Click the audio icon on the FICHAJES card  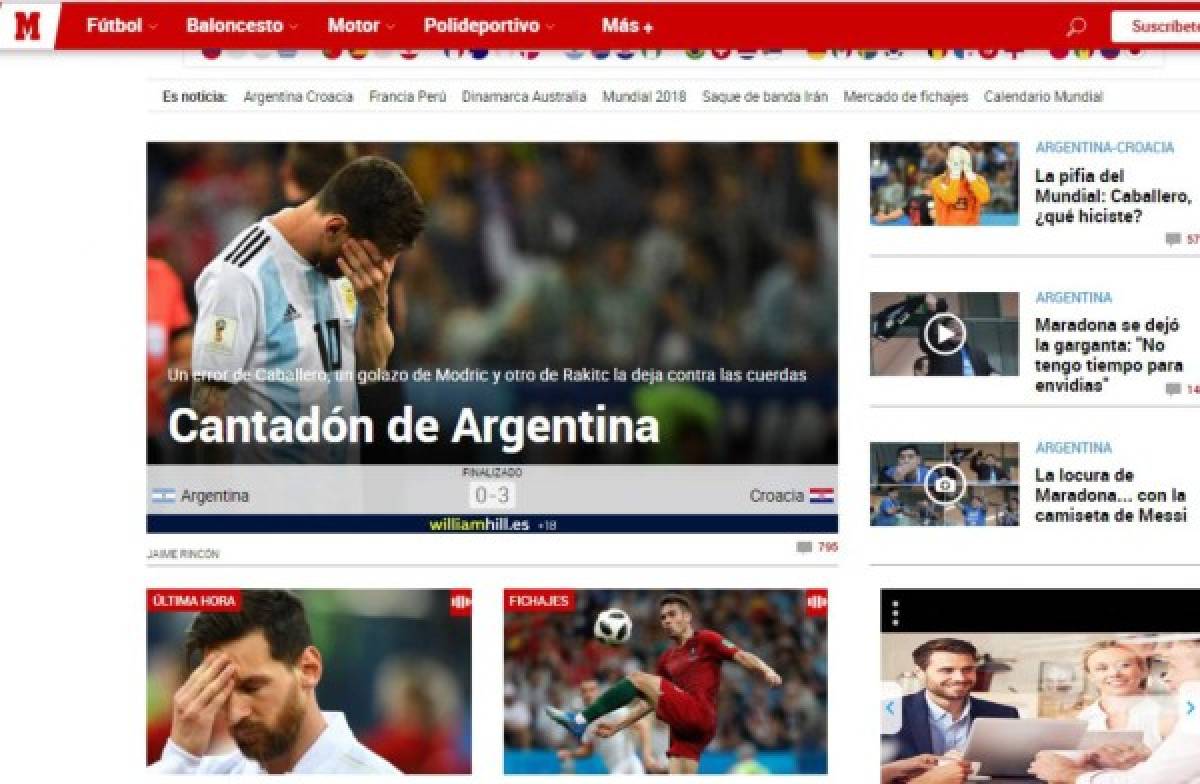[818, 601]
